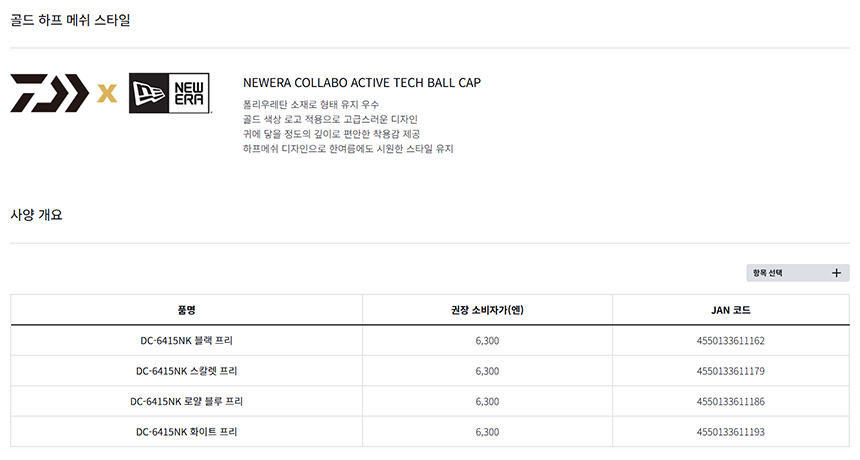The height and width of the screenshot is (460, 860).
Task: Click JAN code 4550133611162
Action: (730, 341)
